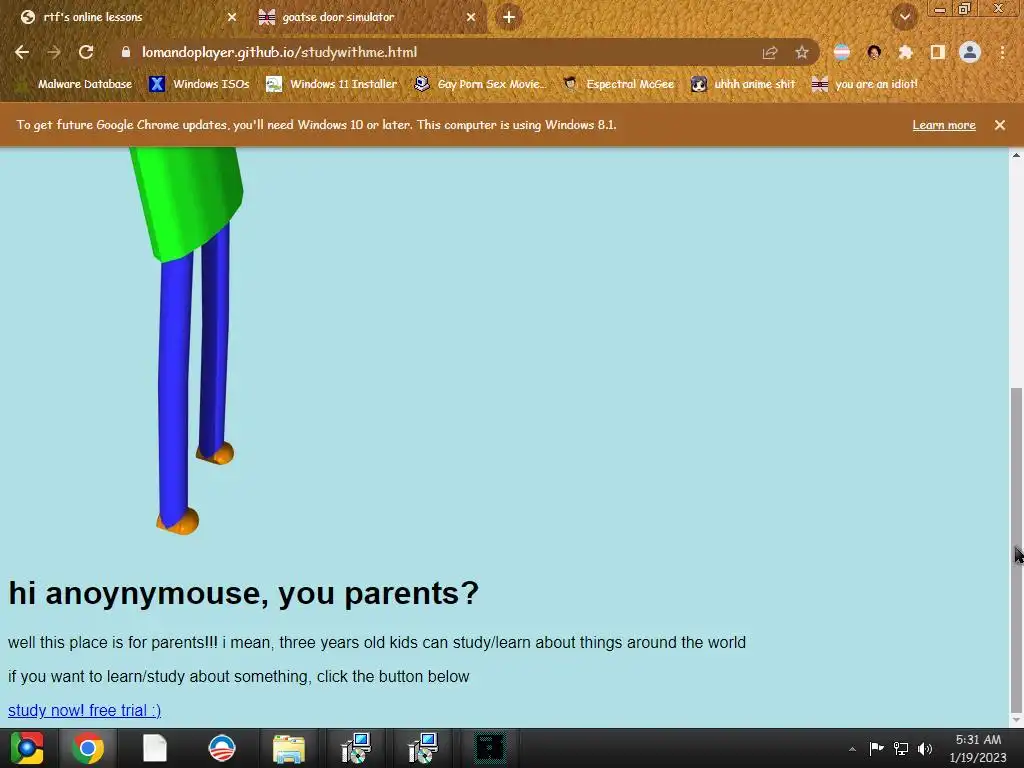This screenshot has height=768, width=1024.
Task: Open the blank document taskbar icon
Action: point(155,748)
